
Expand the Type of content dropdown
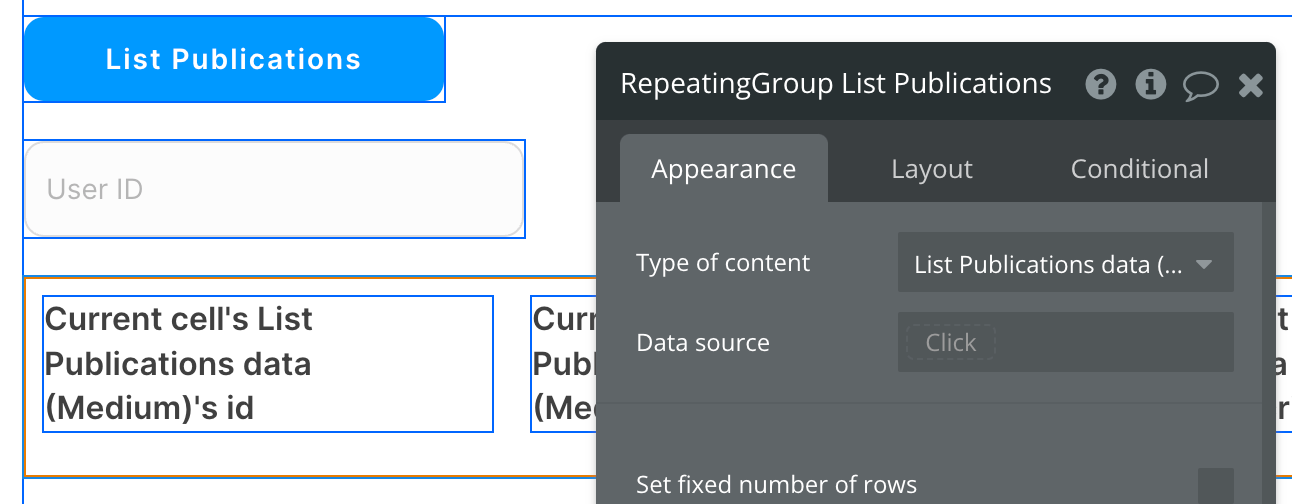[1064, 264]
